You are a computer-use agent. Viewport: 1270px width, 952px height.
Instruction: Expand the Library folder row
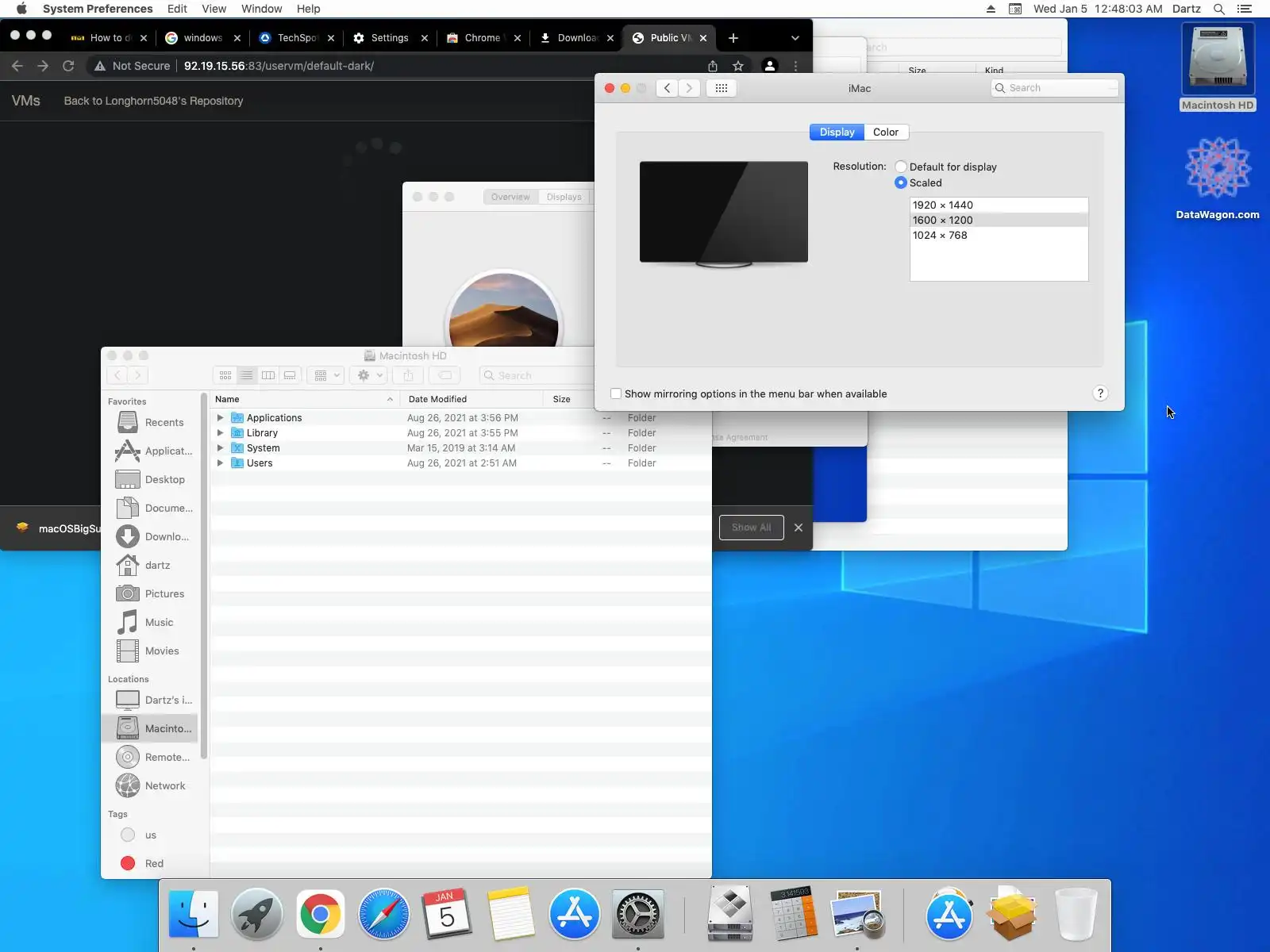pos(221,432)
